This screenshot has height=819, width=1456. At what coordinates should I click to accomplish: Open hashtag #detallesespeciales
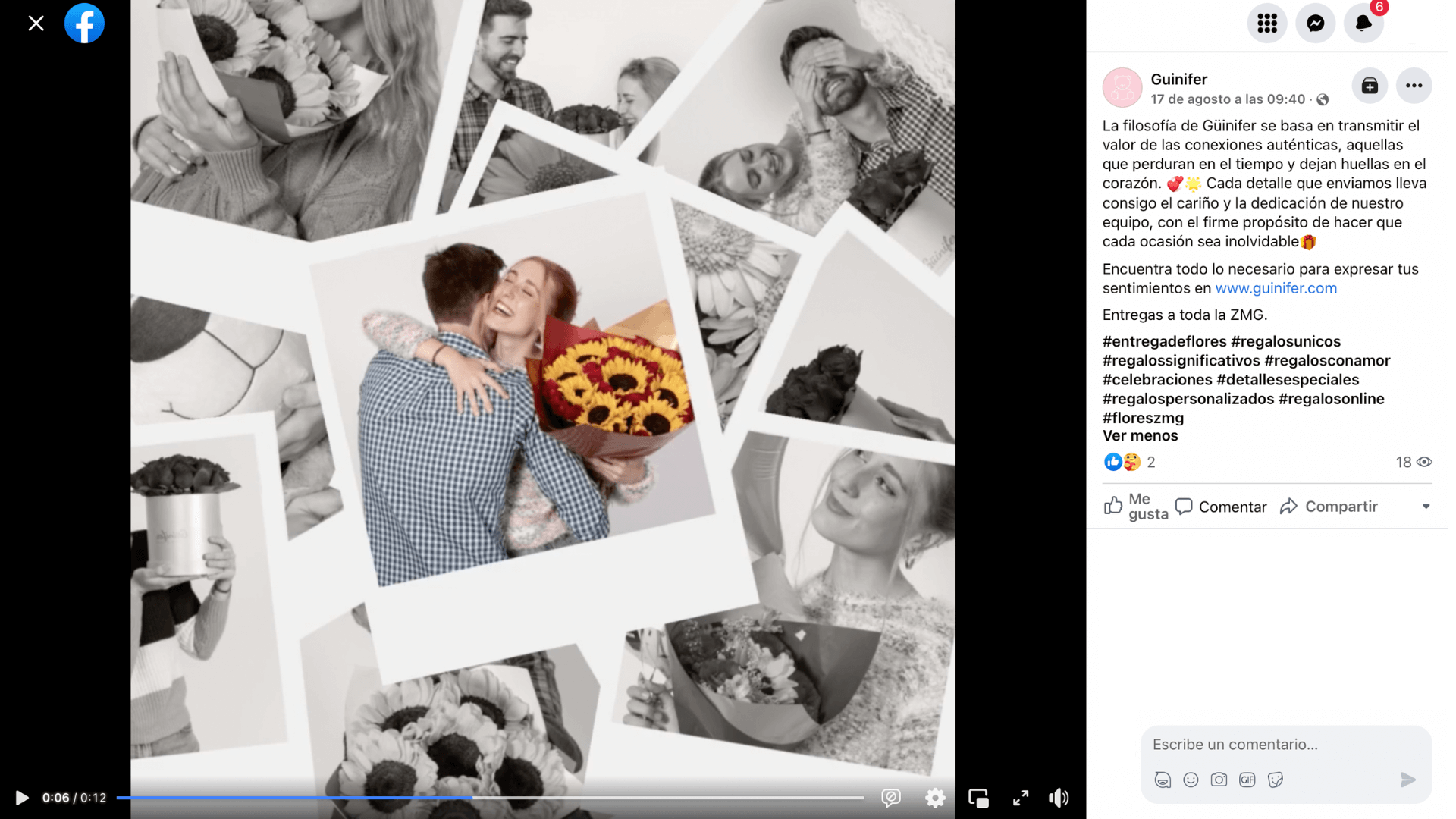point(1288,379)
